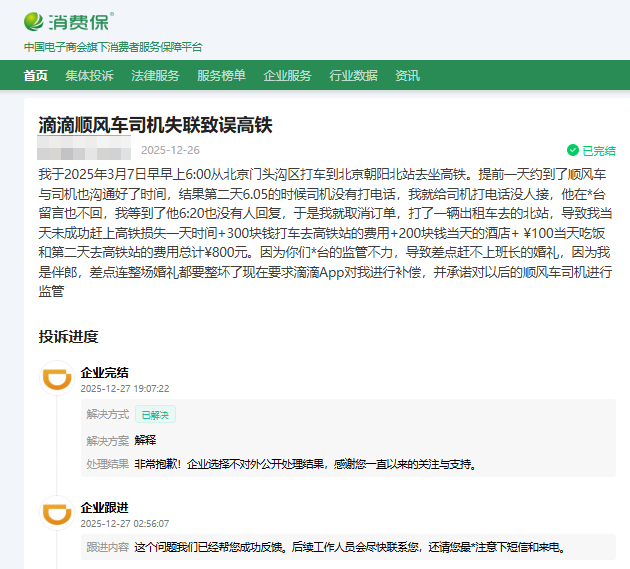Navigate to the 行业数据 section
This screenshot has height=569, width=630.
tap(353, 76)
